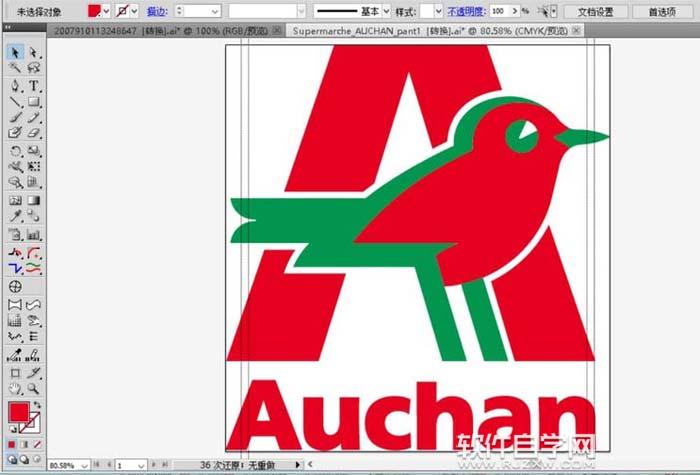Select the Blend tool
Screen dimensions: 700x475
pyautogui.click(x=33, y=216)
